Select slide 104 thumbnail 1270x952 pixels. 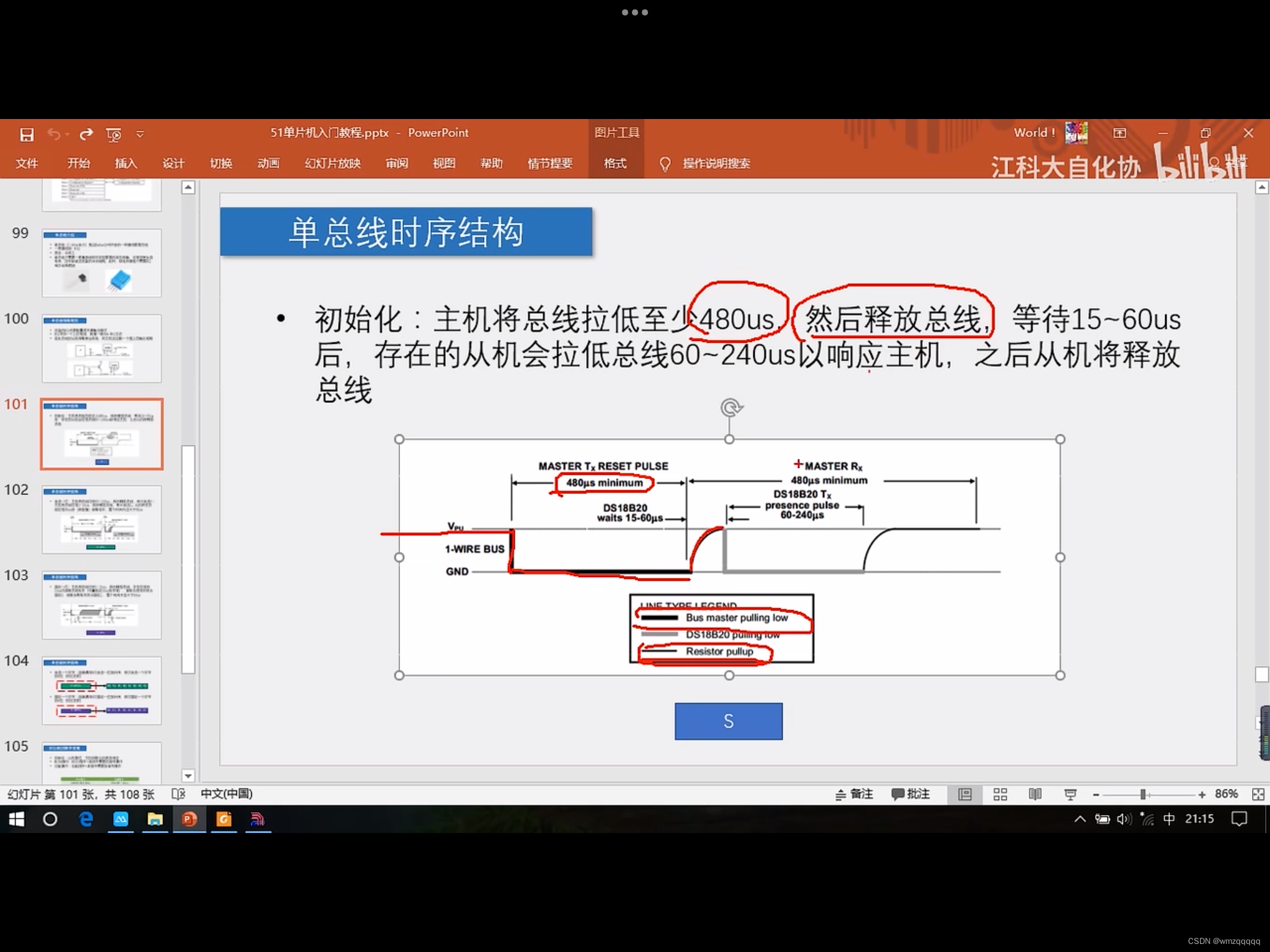(x=102, y=690)
